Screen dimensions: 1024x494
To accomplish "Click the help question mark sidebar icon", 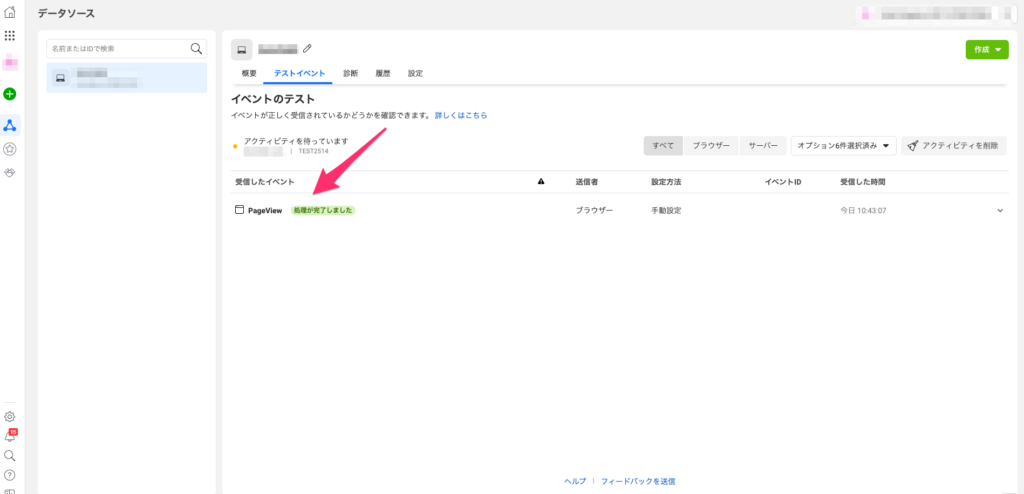I will tap(10, 474).
